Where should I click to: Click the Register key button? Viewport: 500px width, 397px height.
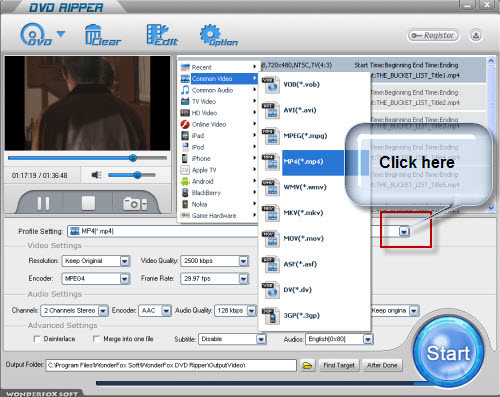click(x=433, y=35)
